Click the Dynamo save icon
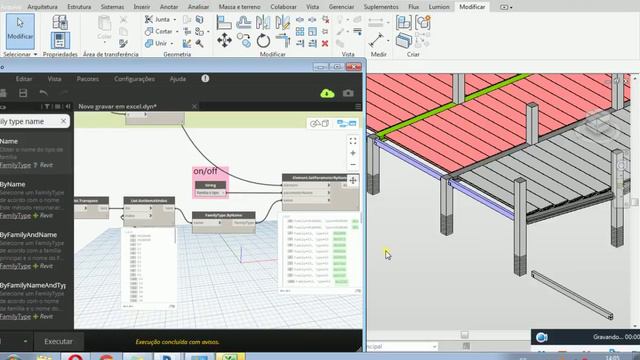 (23, 93)
